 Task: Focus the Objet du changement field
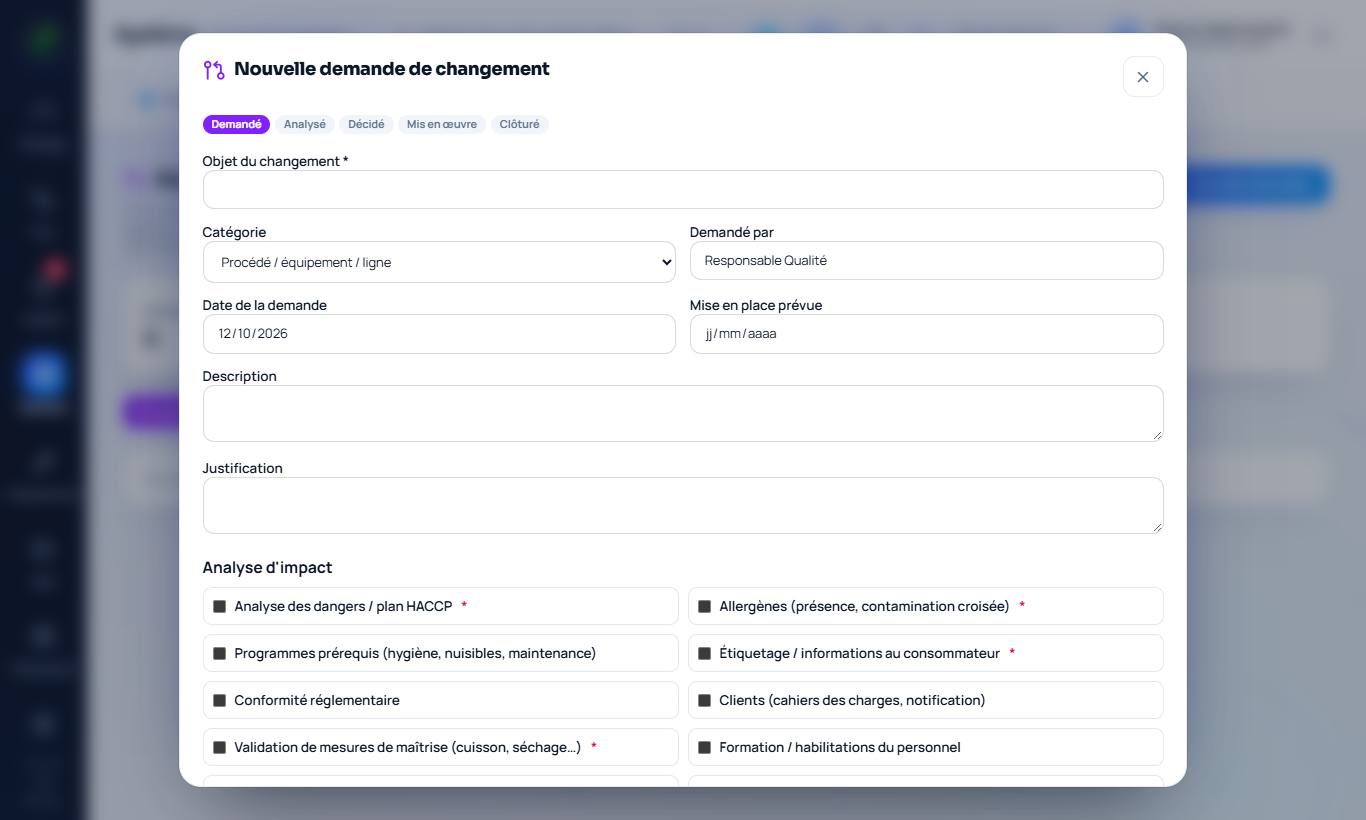point(683,190)
